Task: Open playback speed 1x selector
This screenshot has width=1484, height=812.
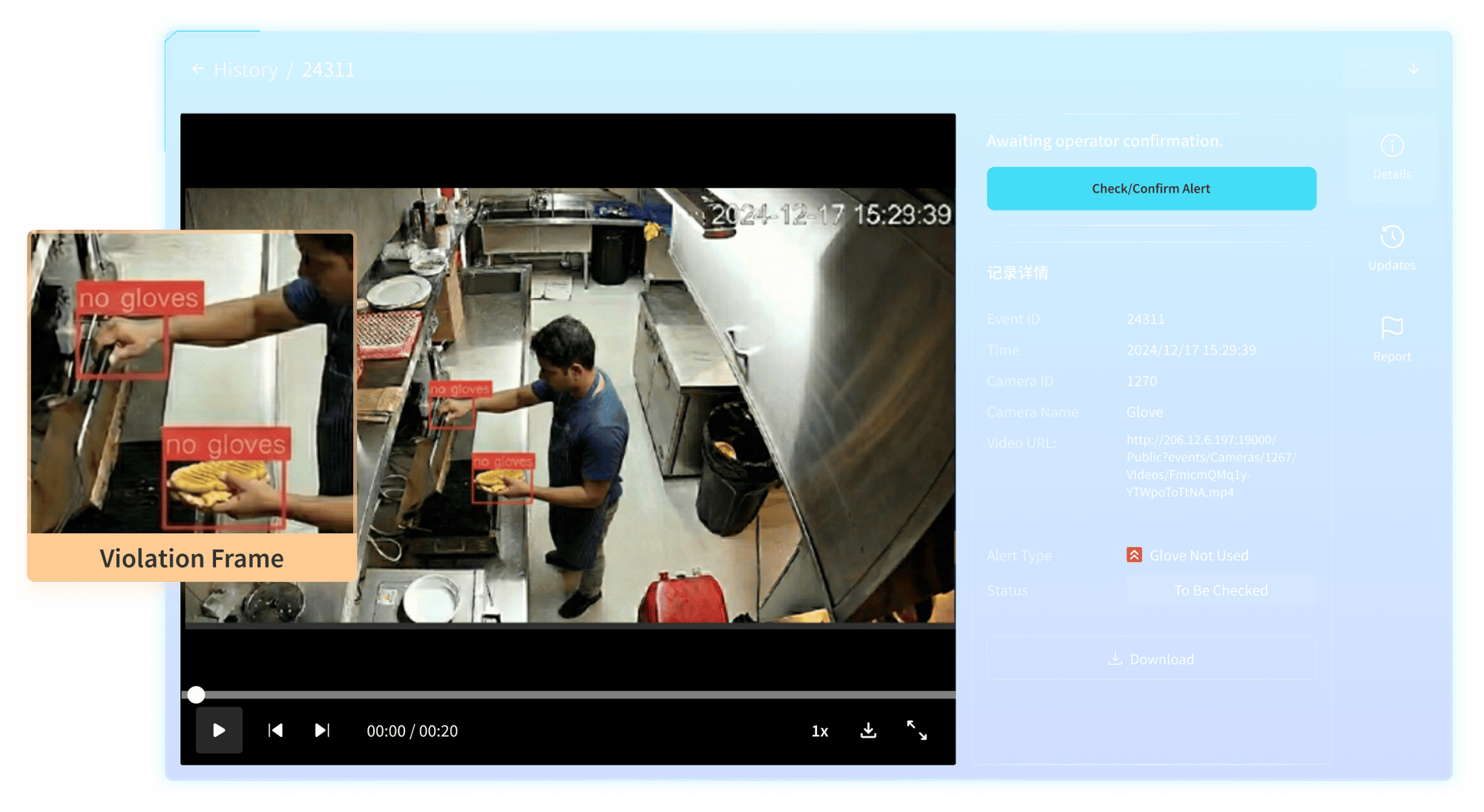Action: coord(819,731)
